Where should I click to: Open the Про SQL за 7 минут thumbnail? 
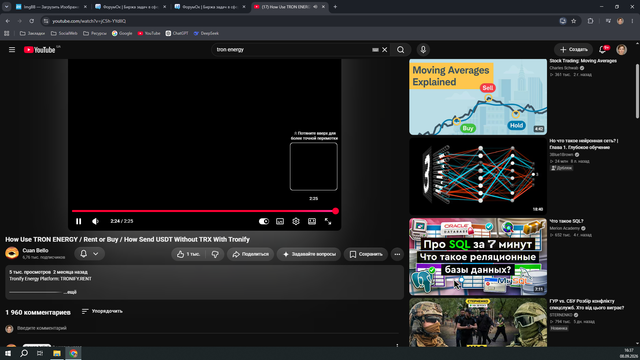pyautogui.click(x=478, y=256)
